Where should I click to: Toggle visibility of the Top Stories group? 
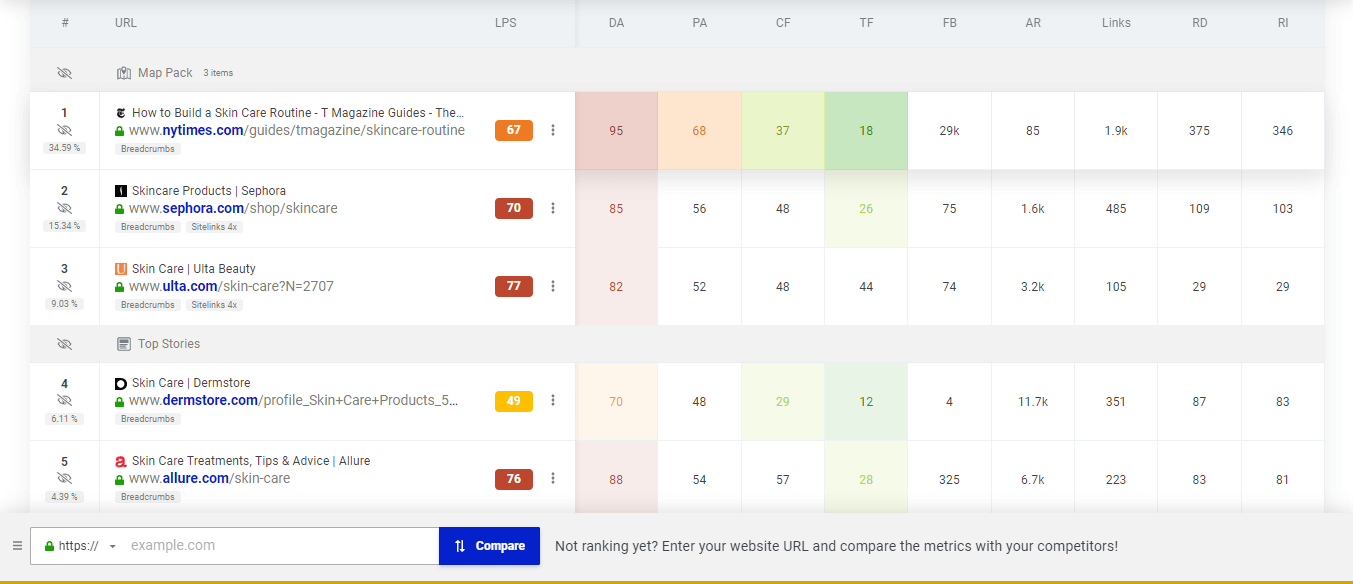pos(65,344)
